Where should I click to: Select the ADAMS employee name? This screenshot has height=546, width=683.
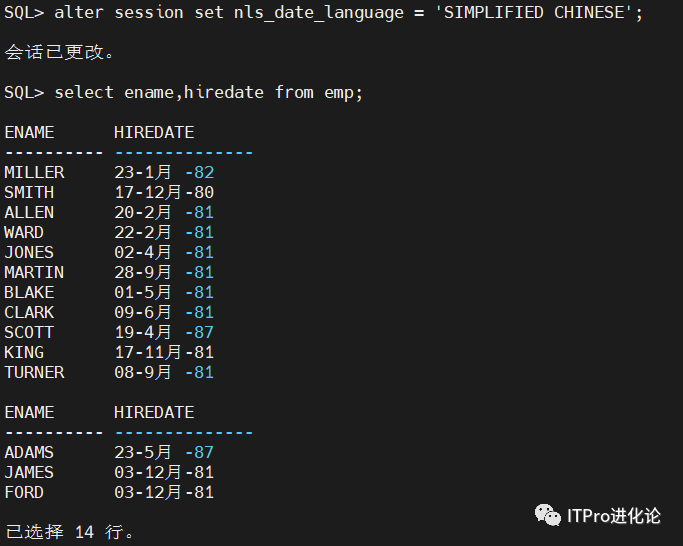(x=29, y=452)
